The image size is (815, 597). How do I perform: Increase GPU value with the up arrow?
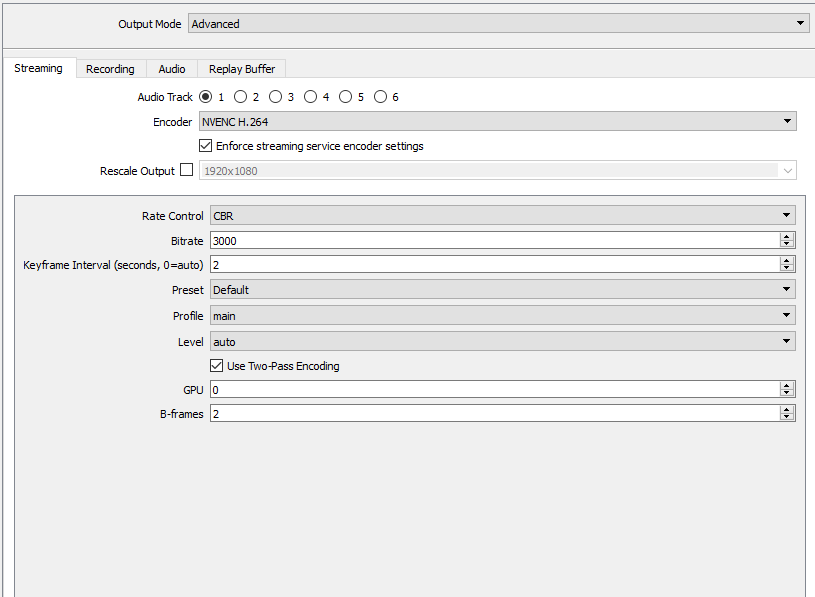[x=787, y=386]
